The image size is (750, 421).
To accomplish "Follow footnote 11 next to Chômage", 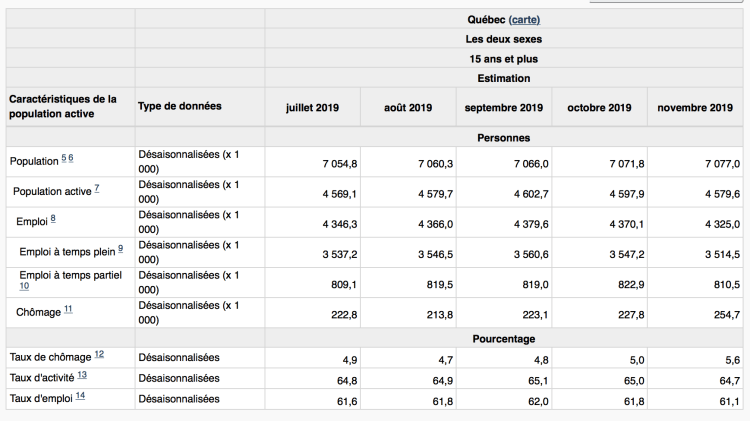I will click(68, 310).
